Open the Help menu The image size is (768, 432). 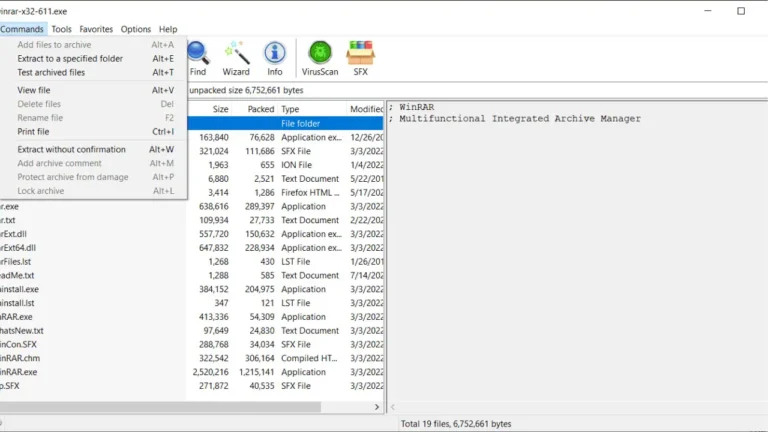coord(168,29)
